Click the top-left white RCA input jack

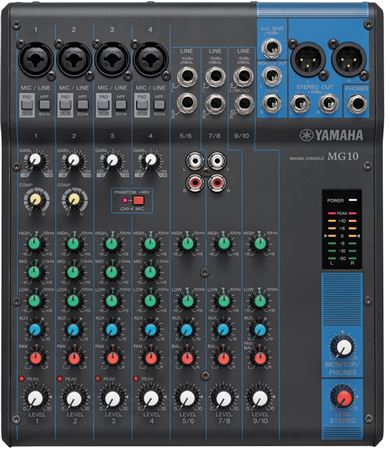point(195,161)
